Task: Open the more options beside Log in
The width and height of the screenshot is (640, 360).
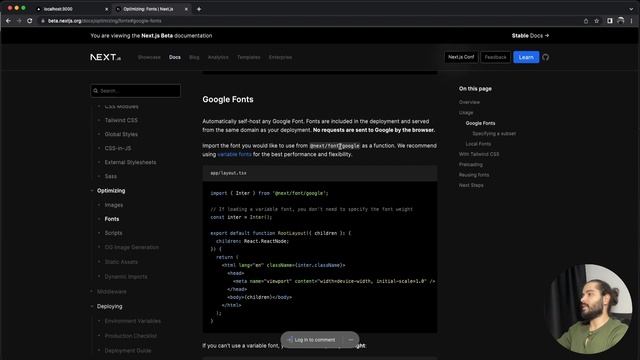Action: point(351,340)
